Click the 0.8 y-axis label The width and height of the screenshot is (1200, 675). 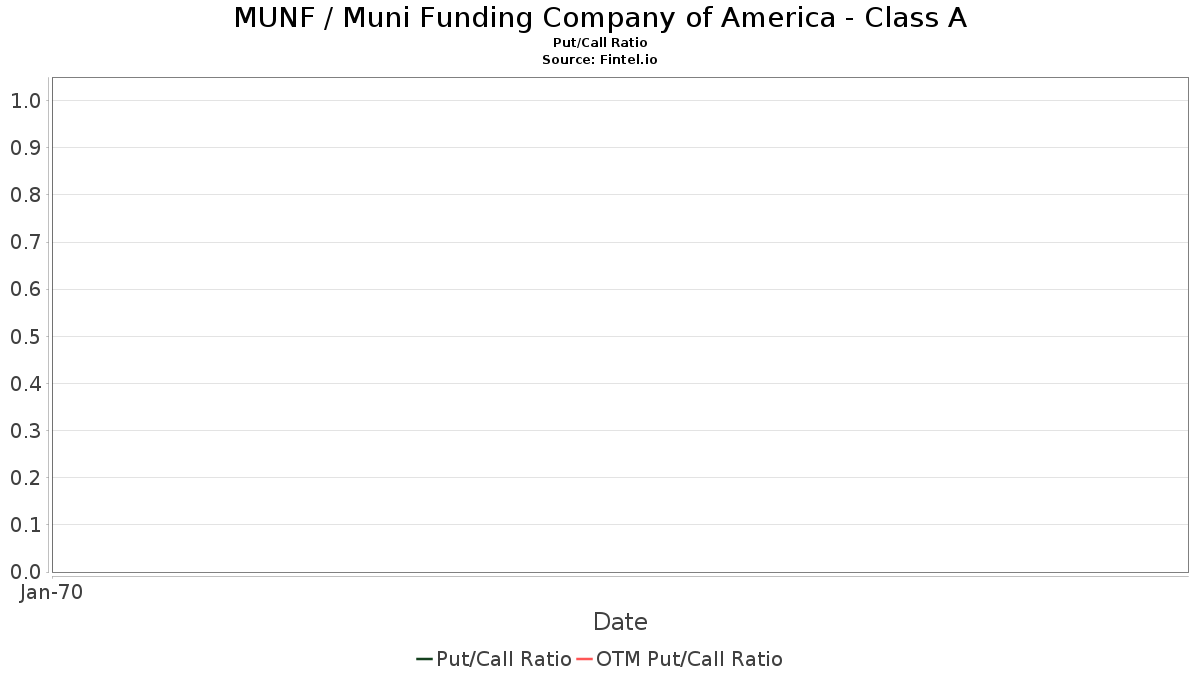pyautogui.click(x=25, y=195)
